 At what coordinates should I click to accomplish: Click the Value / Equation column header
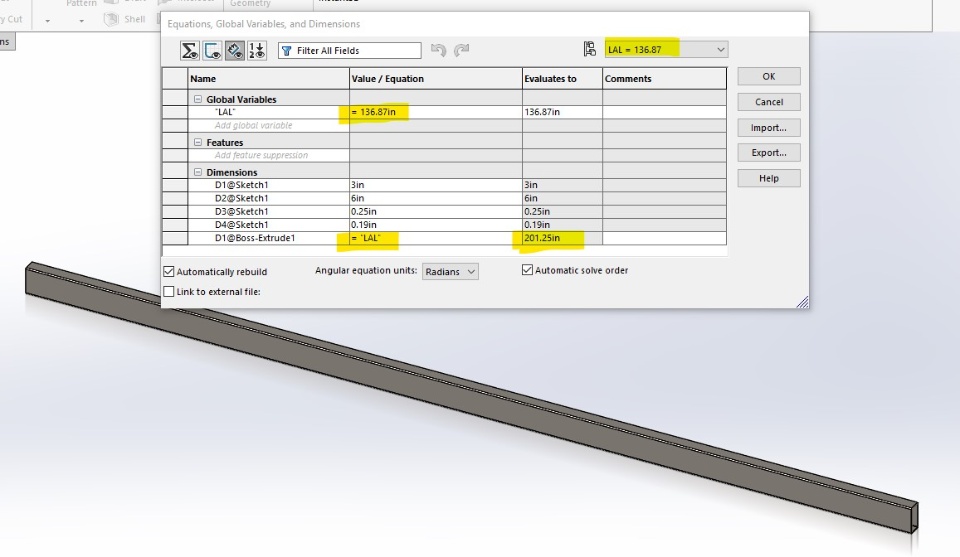436,78
